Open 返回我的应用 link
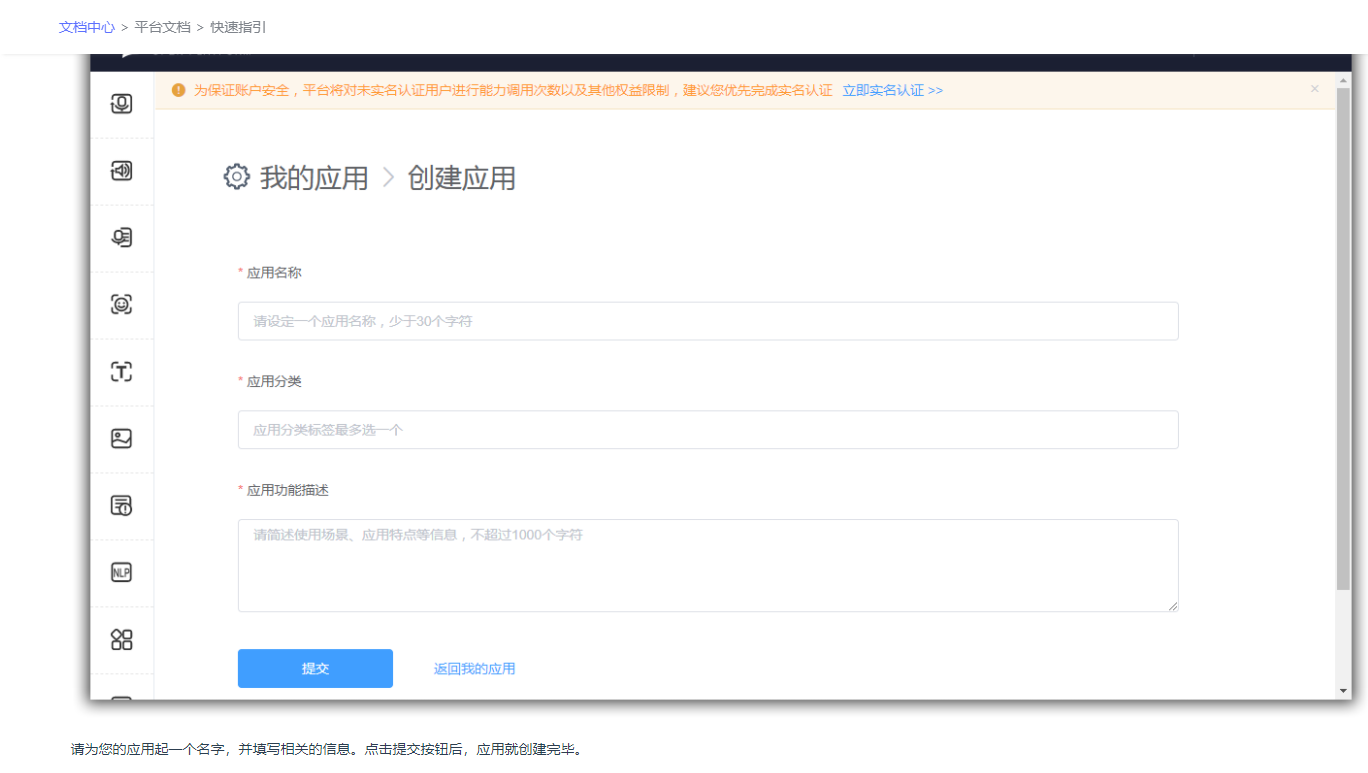Screen dimensions: 1368x773 click(473, 668)
